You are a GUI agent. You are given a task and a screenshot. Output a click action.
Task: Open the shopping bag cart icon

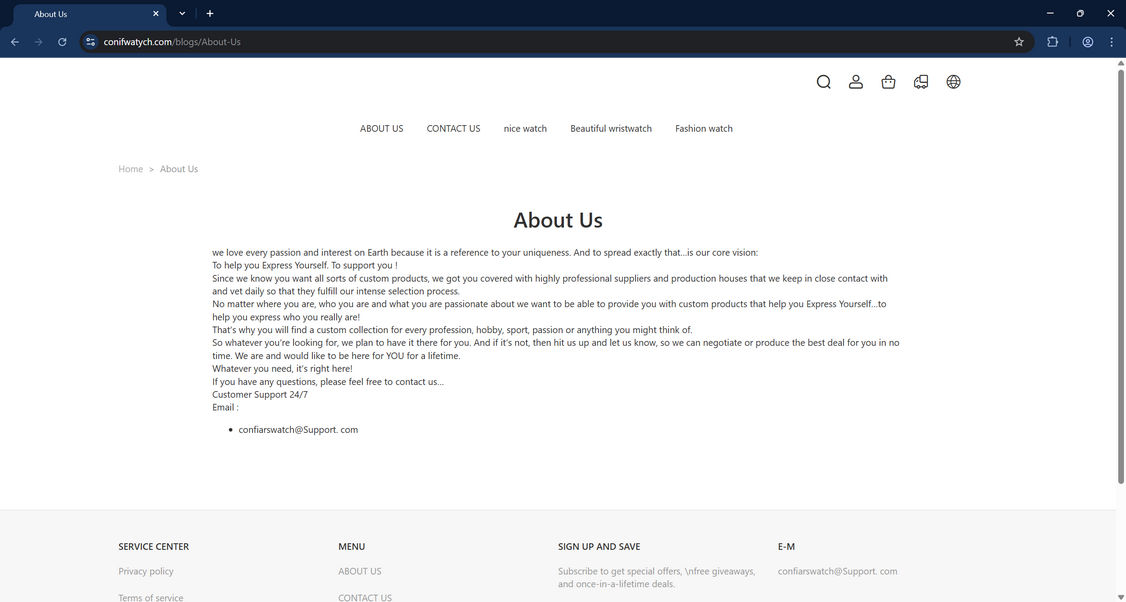coord(888,82)
